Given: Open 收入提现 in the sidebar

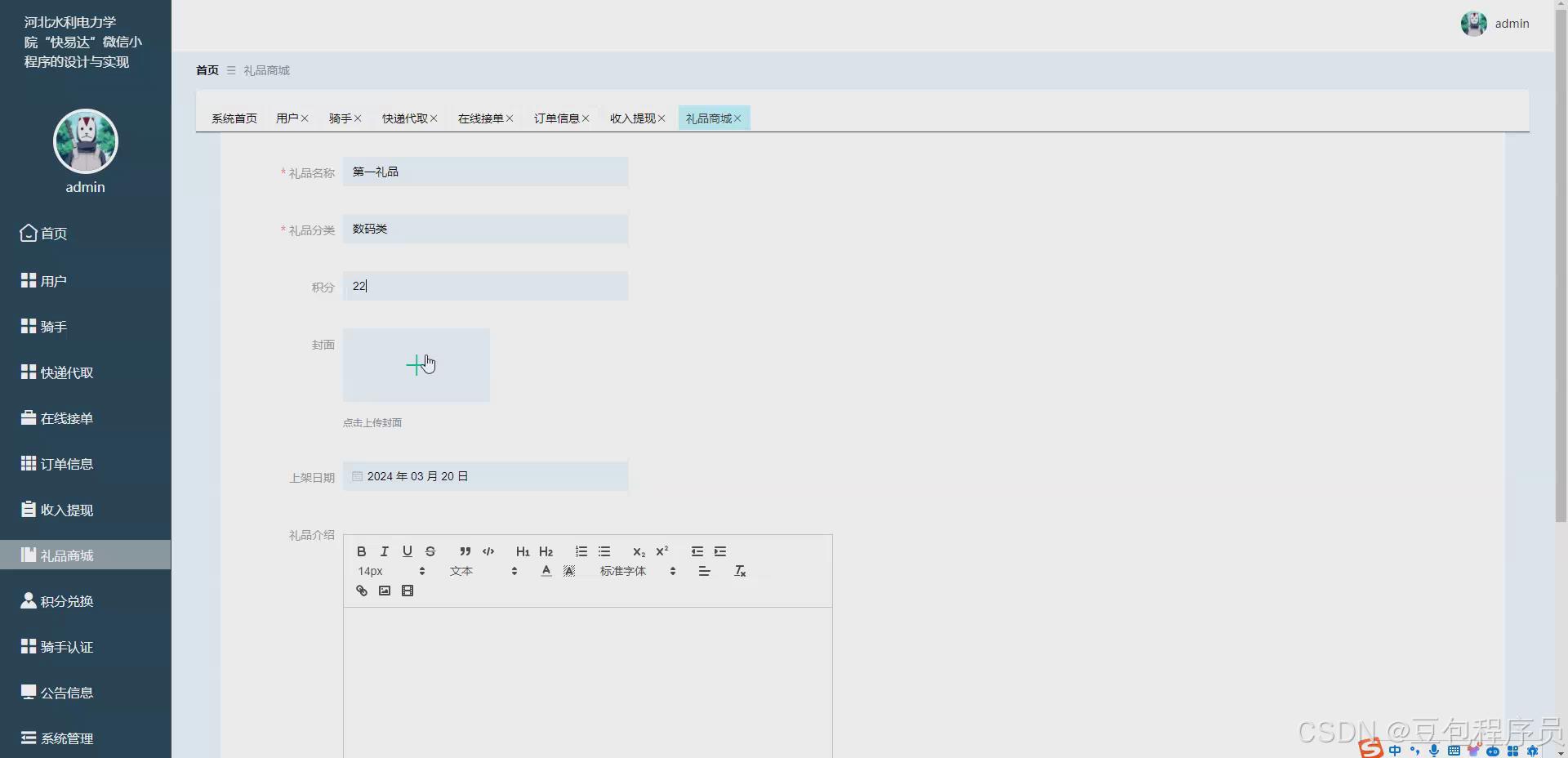Looking at the screenshot, I should [85, 510].
